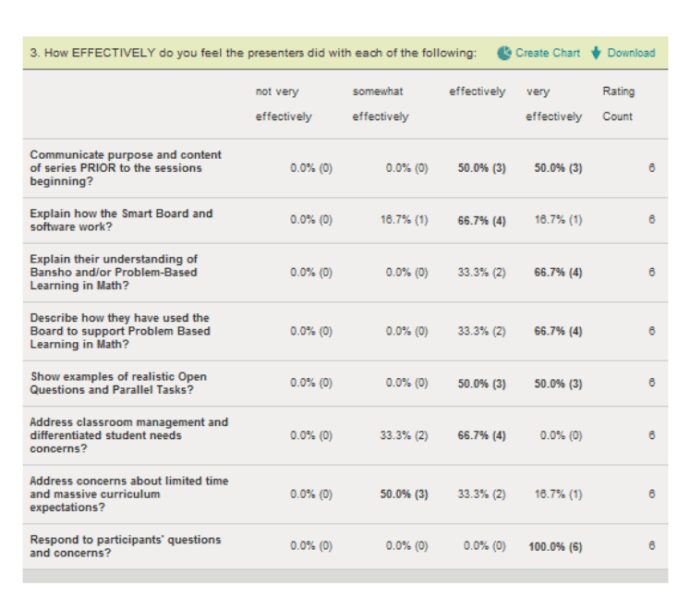690x598 pixels.
Task: Select the 'Explain how the Smart Board' row label
Action: click(x=121, y=220)
